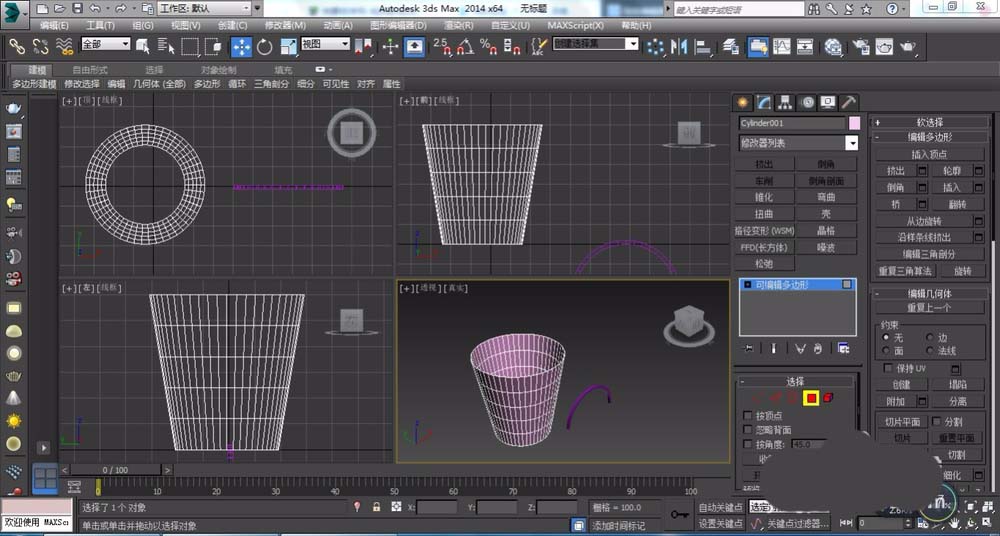
Task: Open the Modify command panel tab
Action: pos(763,102)
